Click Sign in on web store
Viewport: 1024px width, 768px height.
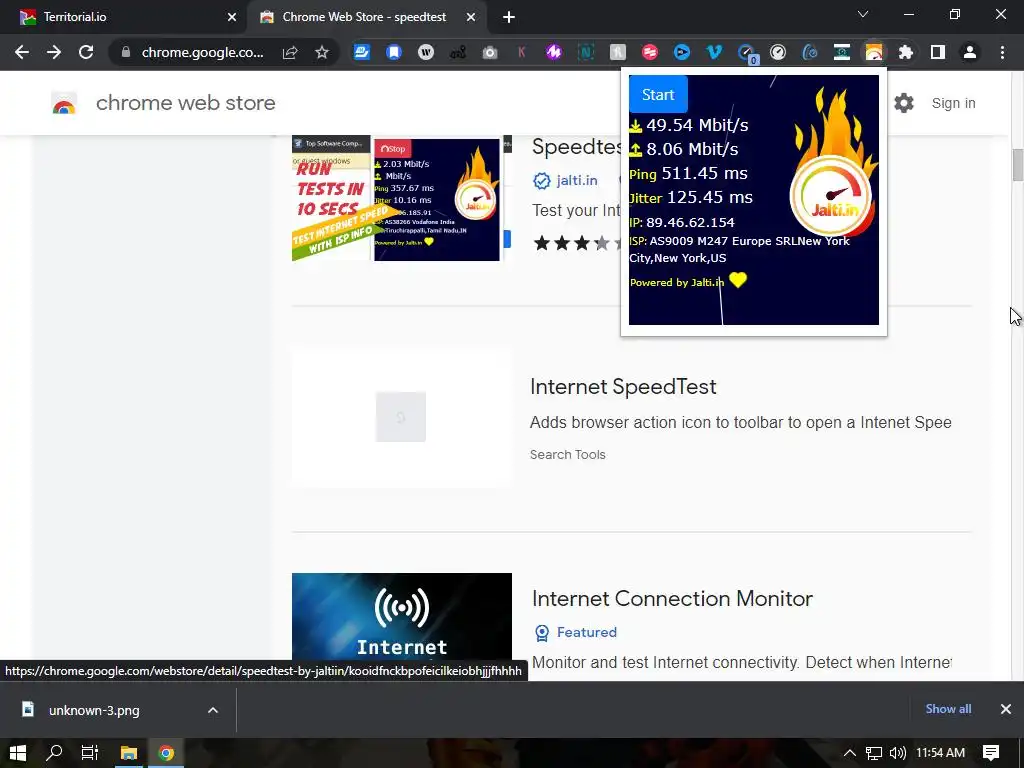click(953, 103)
